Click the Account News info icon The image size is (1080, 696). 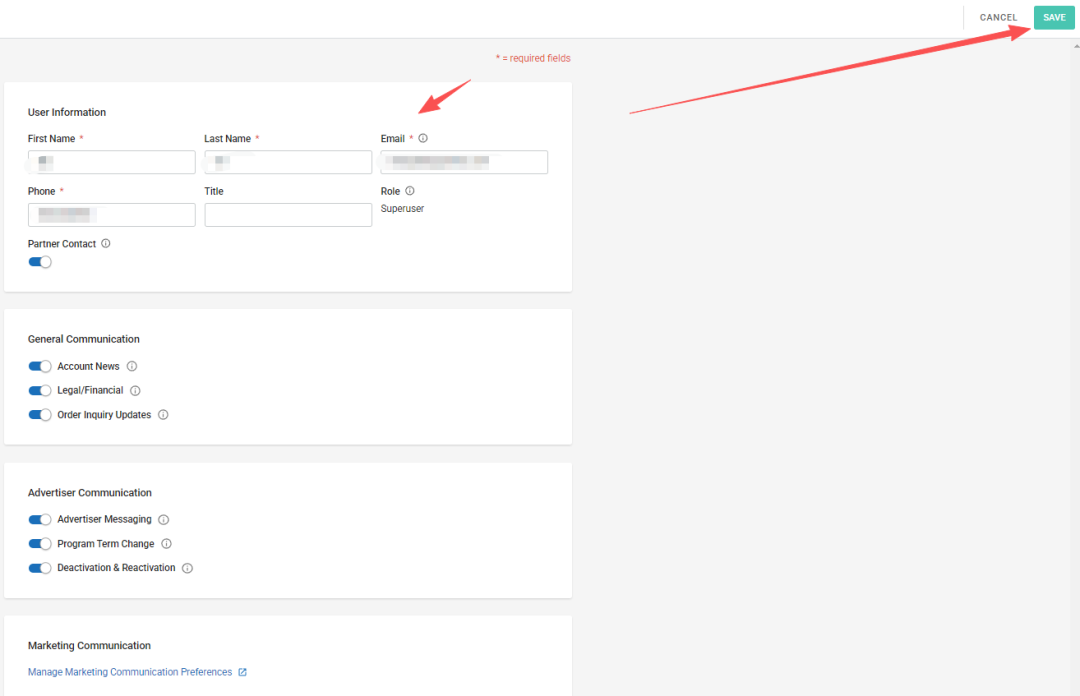pyautogui.click(x=132, y=366)
